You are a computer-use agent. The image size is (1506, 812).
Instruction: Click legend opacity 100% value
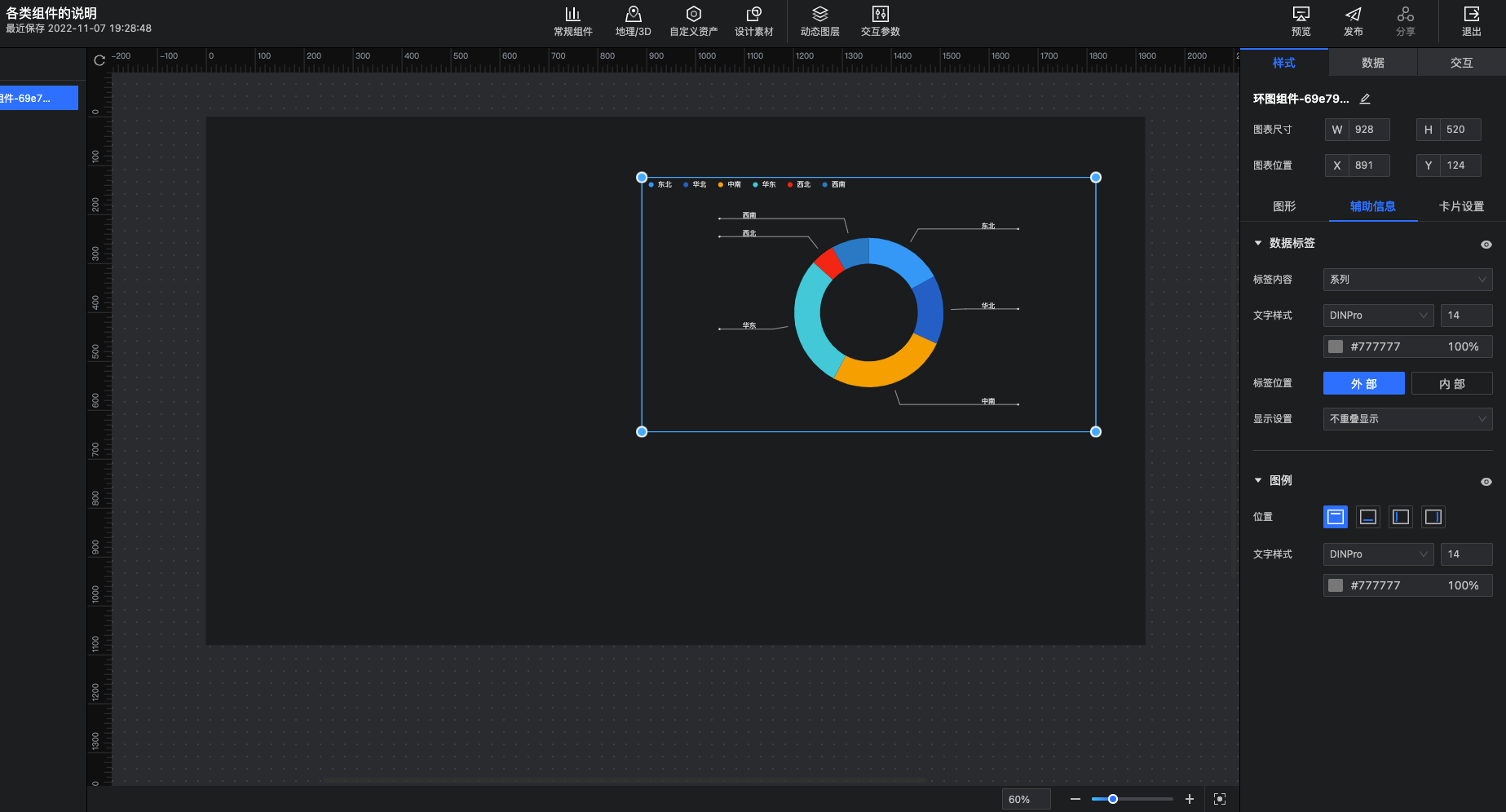1464,585
